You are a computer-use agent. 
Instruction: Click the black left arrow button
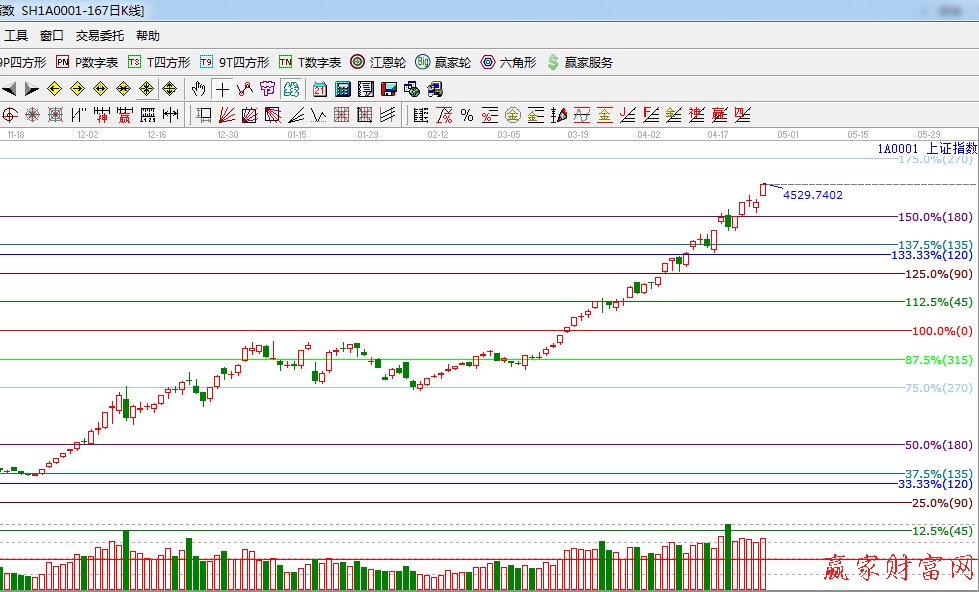click(9, 89)
